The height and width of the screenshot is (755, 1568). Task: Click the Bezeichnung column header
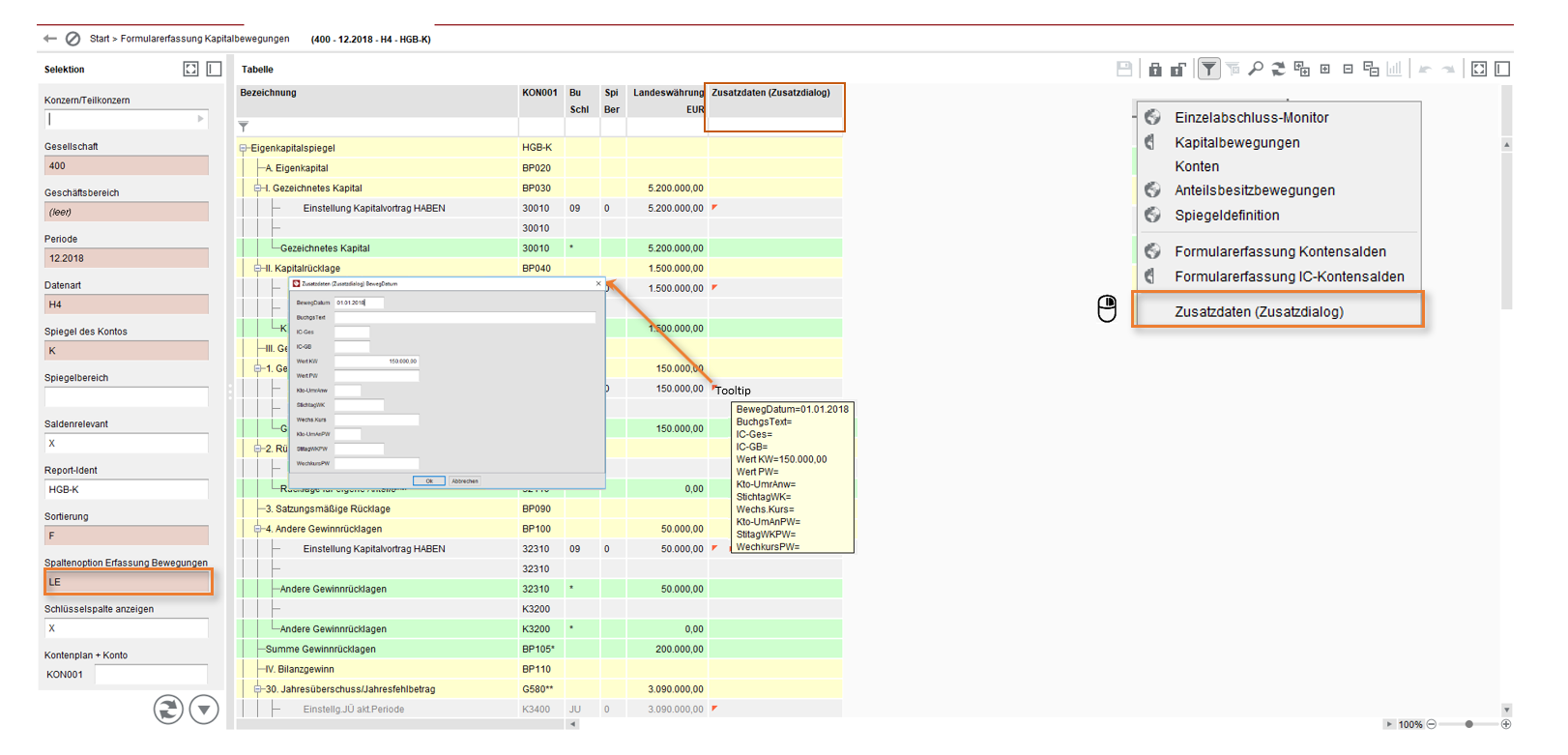pyautogui.click(x=378, y=102)
